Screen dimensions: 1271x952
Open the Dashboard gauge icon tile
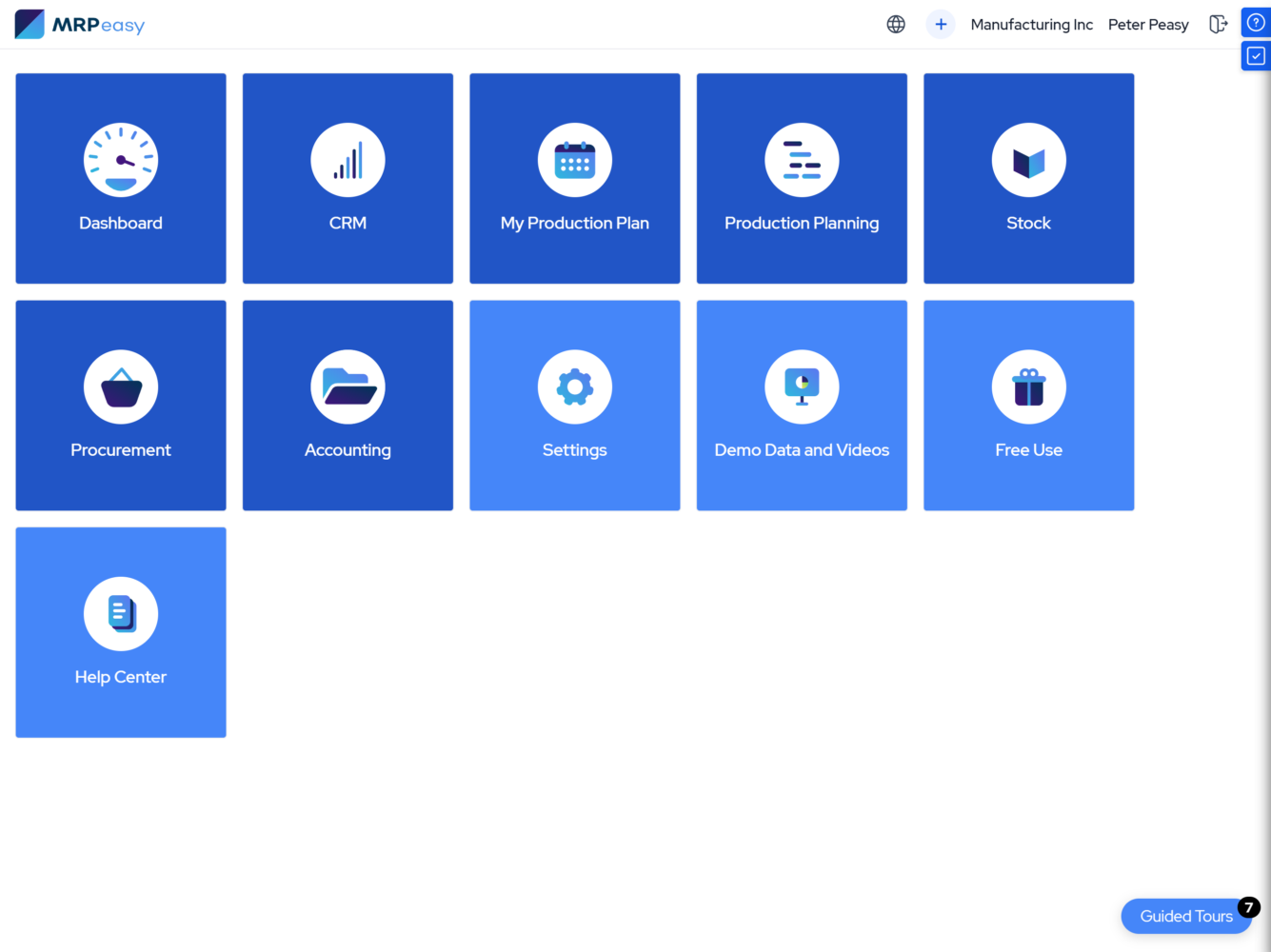pos(121,160)
